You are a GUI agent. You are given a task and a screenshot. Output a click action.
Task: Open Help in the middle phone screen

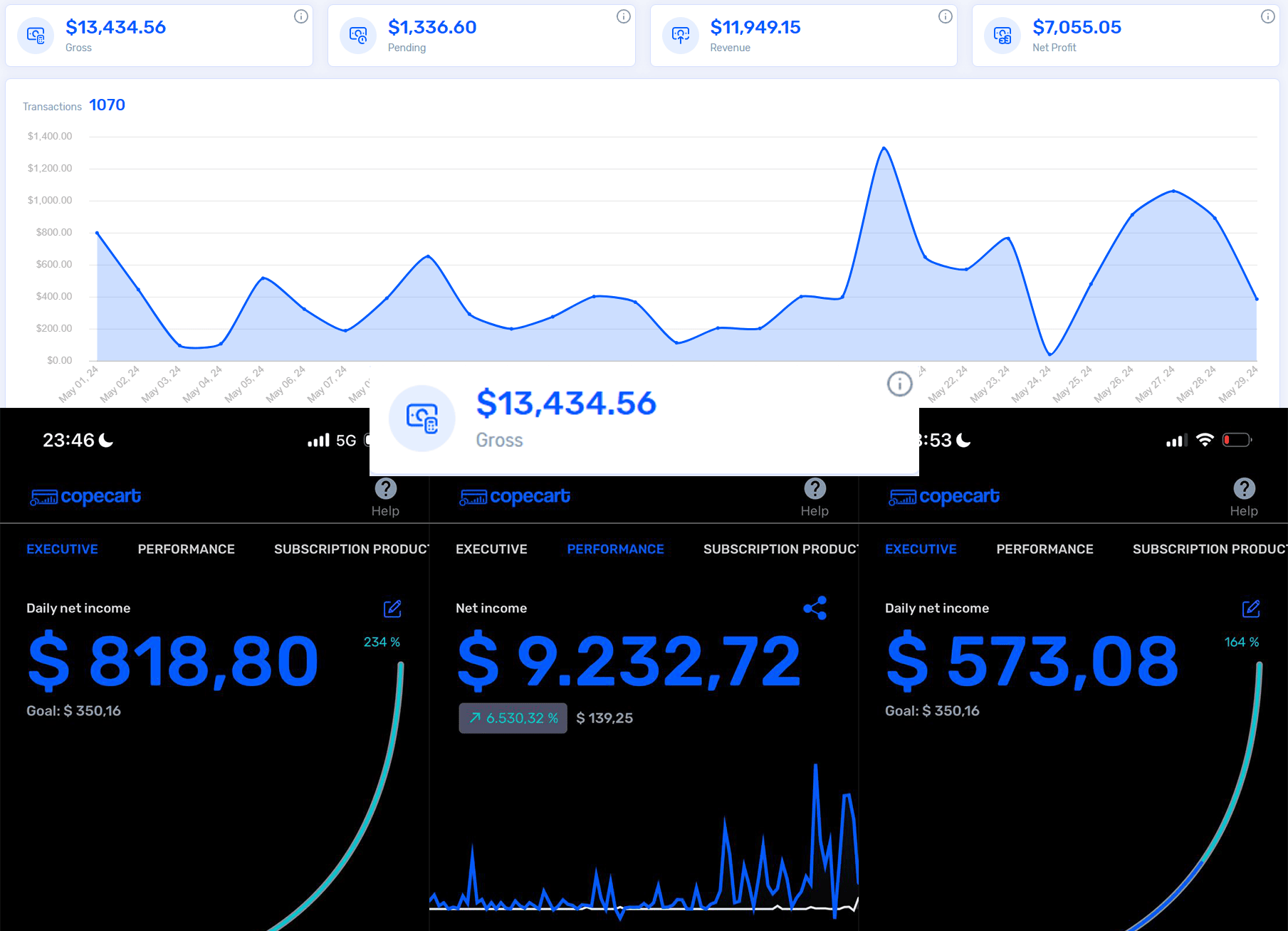tap(815, 497)
